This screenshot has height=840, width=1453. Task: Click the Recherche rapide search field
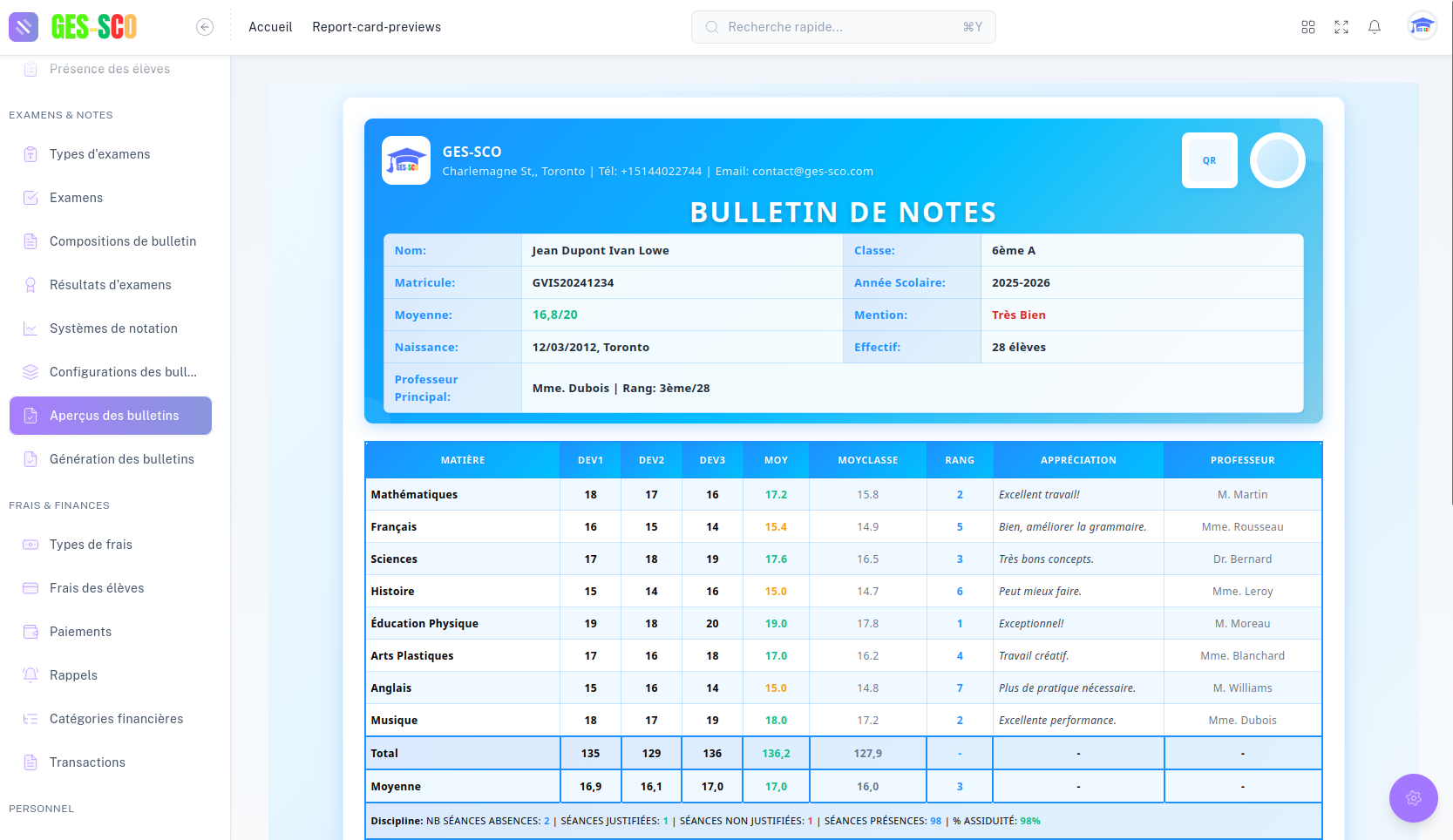pos(843,27)
